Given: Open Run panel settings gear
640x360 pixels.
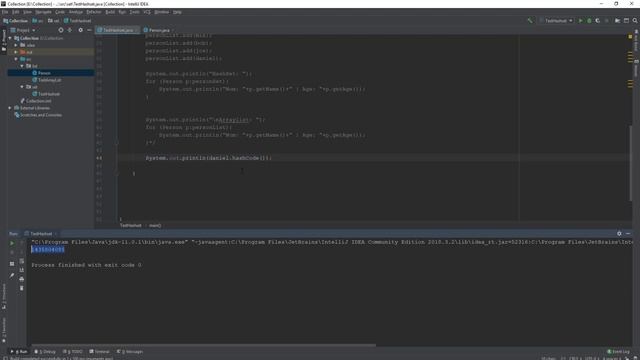Looking at the screenshot, I should (619, 233).
